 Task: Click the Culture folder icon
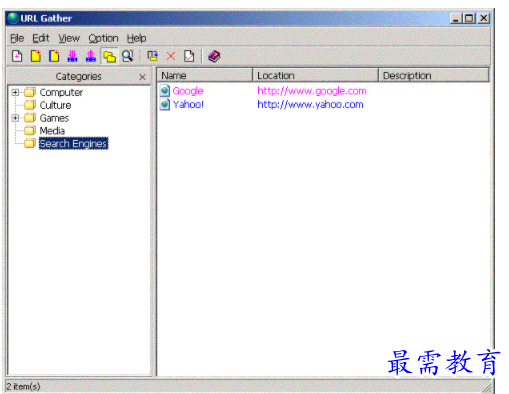30,105
